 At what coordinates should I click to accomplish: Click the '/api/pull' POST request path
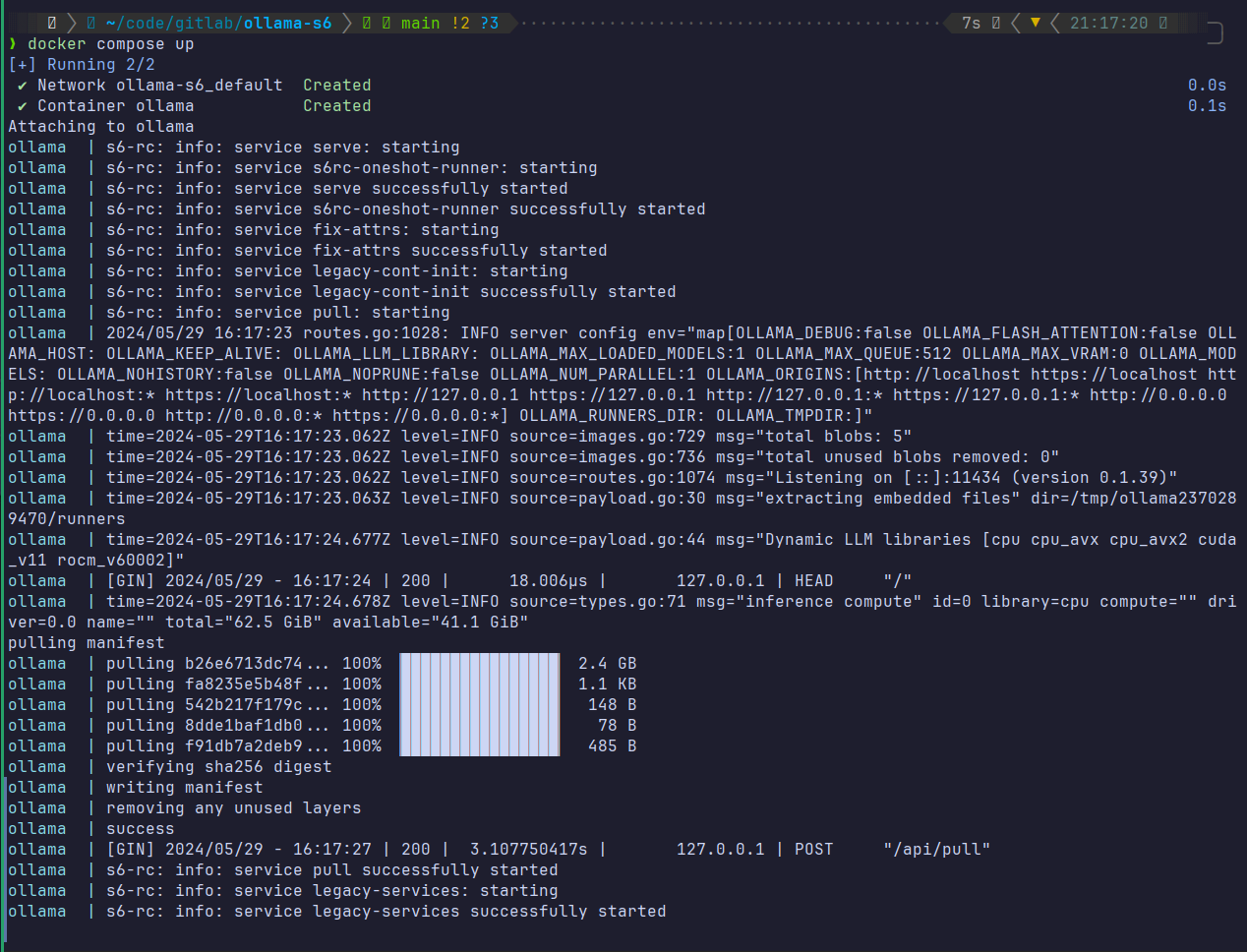pyautogui.click(x=937, y=850)
